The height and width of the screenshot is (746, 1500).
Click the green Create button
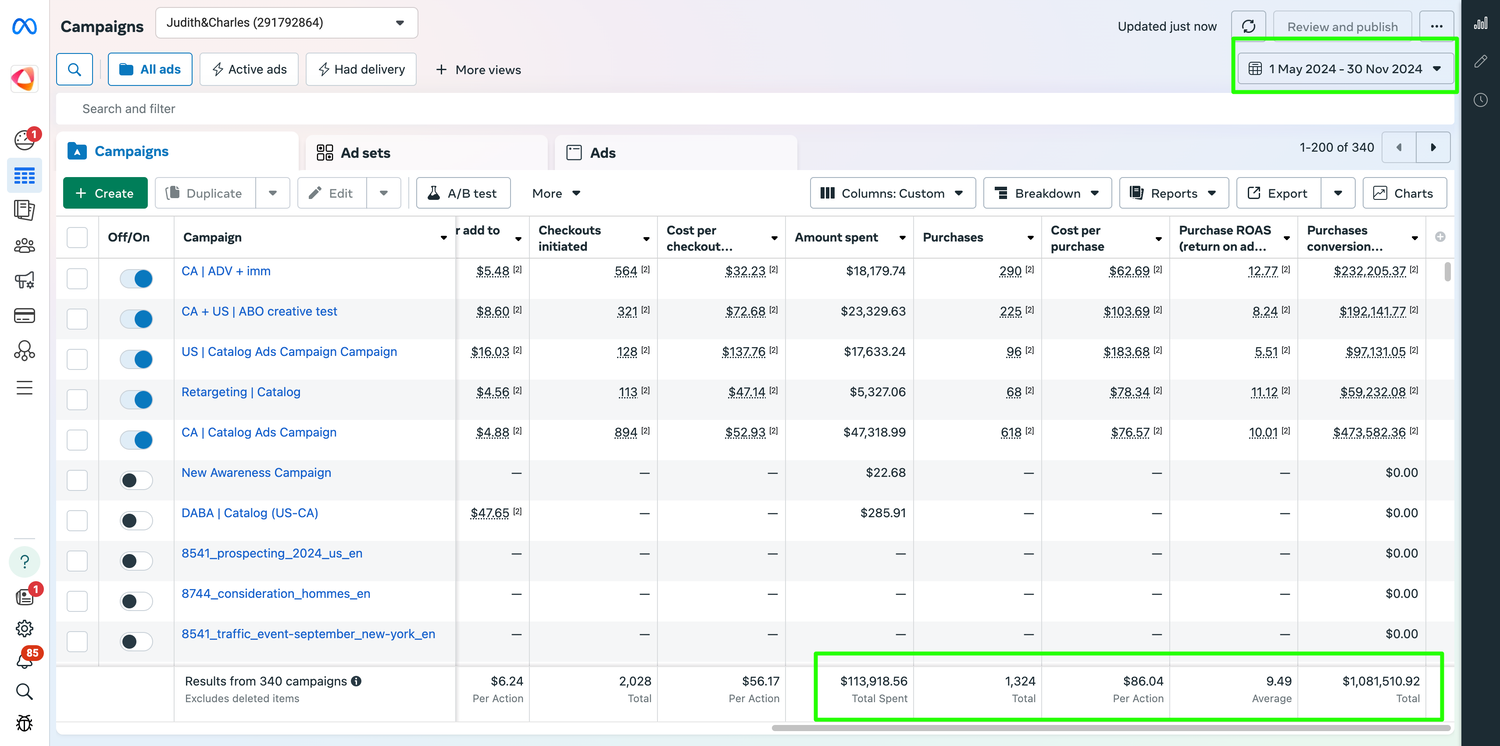(x=105, y=193)
